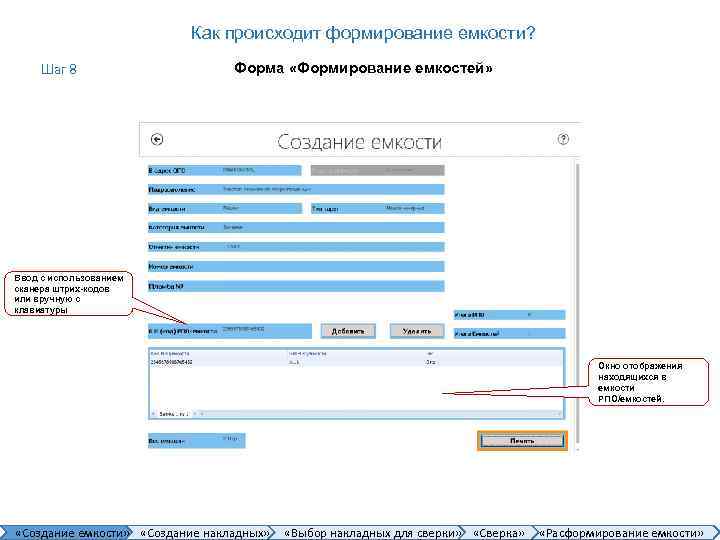
Task: Go to the «Создание накладных» step tab
Action: (x=204, y=533)
